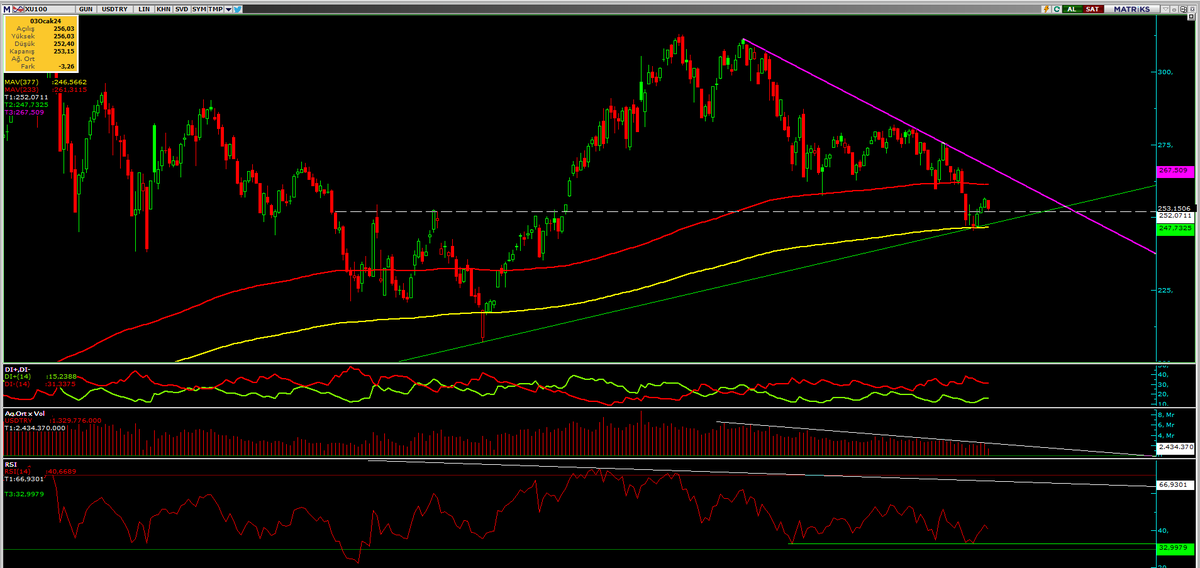Share chart via the Twitter bird icon

(238, 9)
